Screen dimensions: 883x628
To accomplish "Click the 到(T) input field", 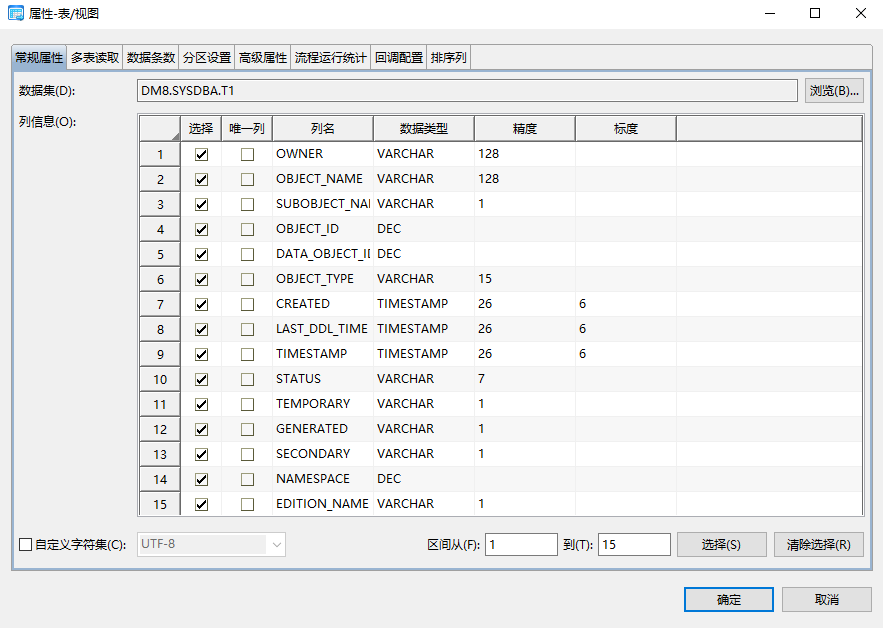I will 634,545.
